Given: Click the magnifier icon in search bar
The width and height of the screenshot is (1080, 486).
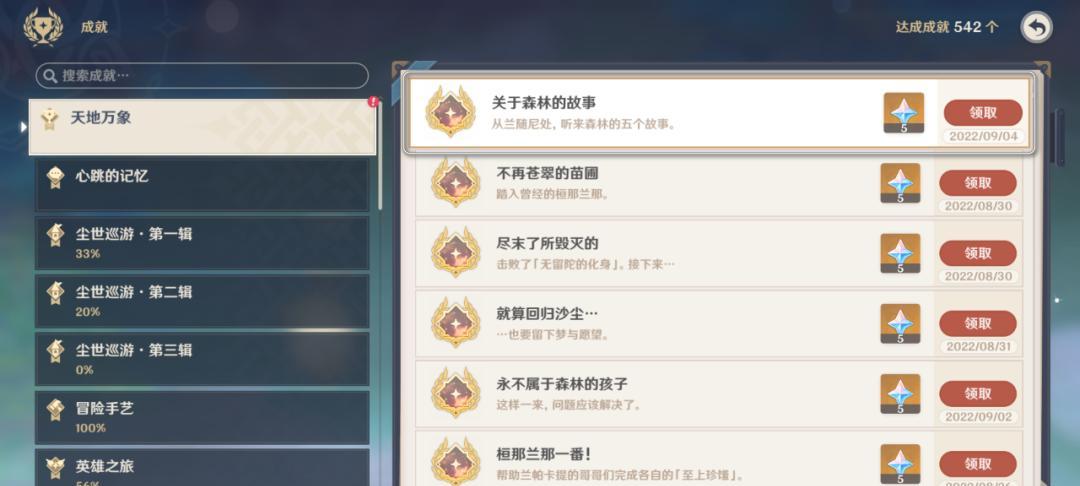Looking at the screenshot, I should [50, 76].
